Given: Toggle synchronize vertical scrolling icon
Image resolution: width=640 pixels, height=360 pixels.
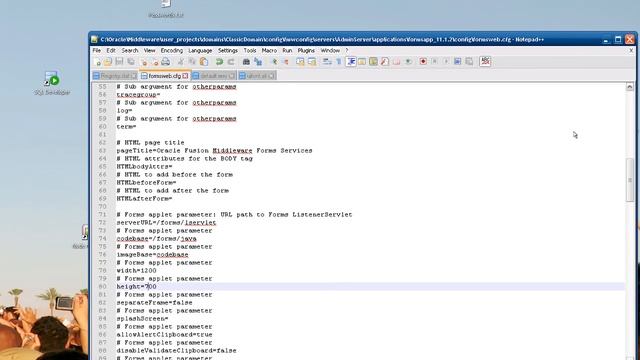Looking at the screenshot, I should (x=300, y=62).
